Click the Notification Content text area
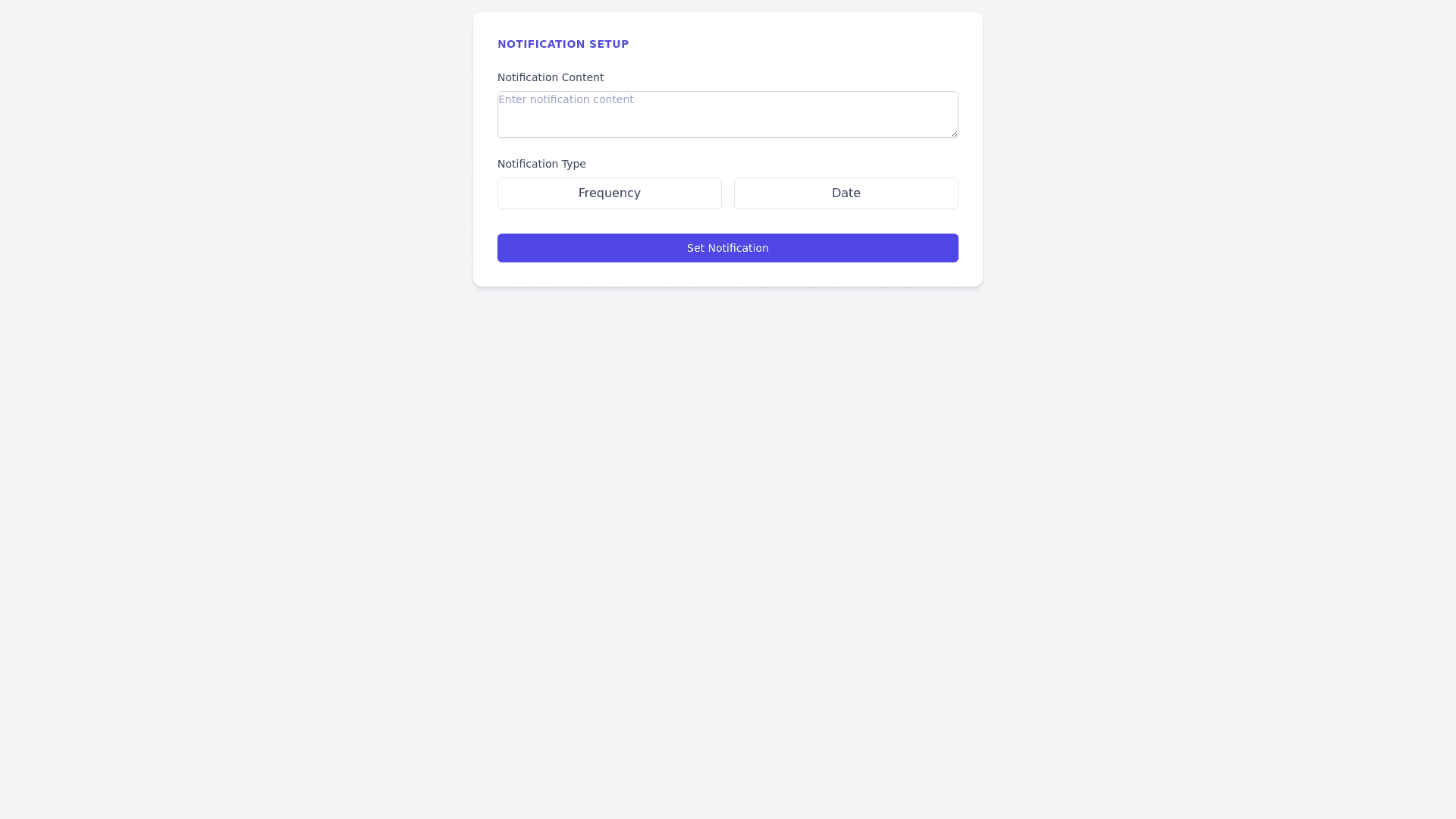The image size is (1456, 819). tap(727, 115)
